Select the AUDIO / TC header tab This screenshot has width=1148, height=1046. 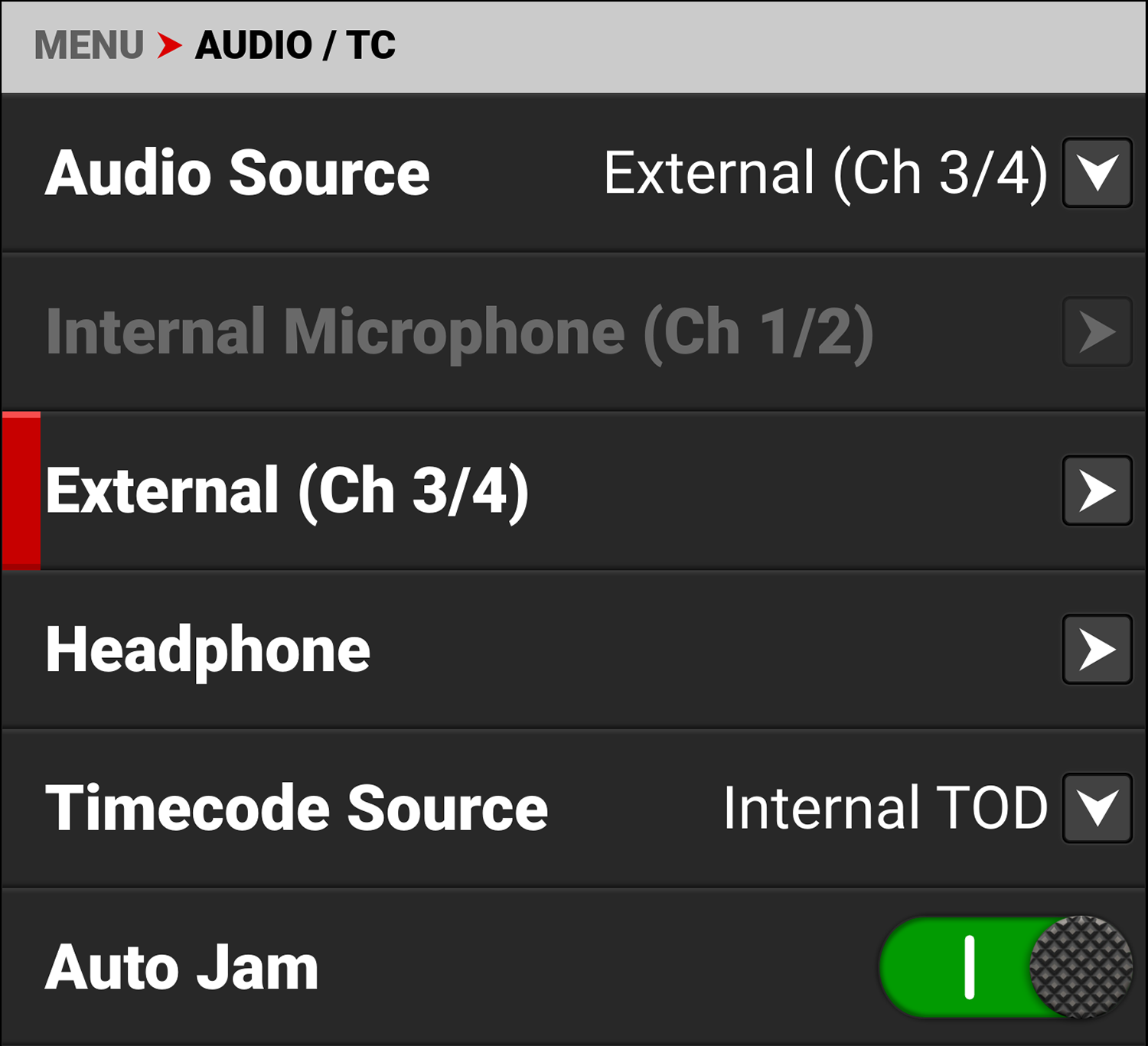tap(295, 44)
